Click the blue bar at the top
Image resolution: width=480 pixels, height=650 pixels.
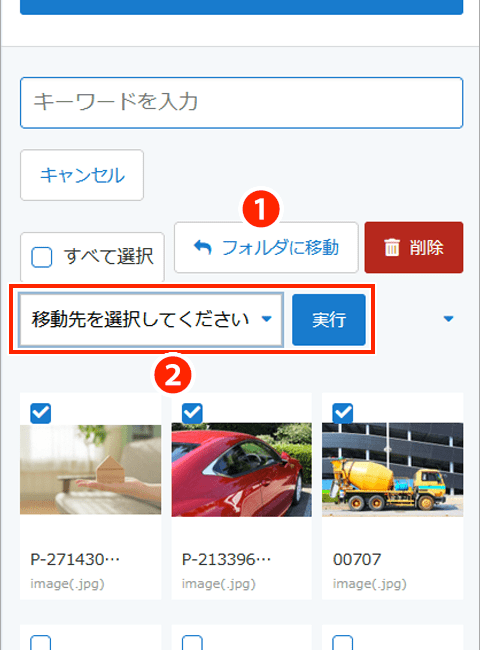coord(242,7)
